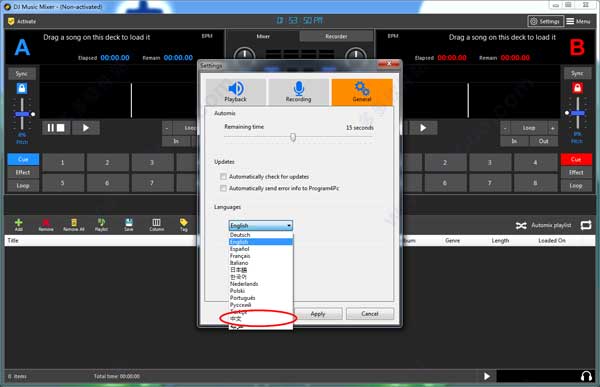Click the Save playlist icon

(x=129, y=224)
